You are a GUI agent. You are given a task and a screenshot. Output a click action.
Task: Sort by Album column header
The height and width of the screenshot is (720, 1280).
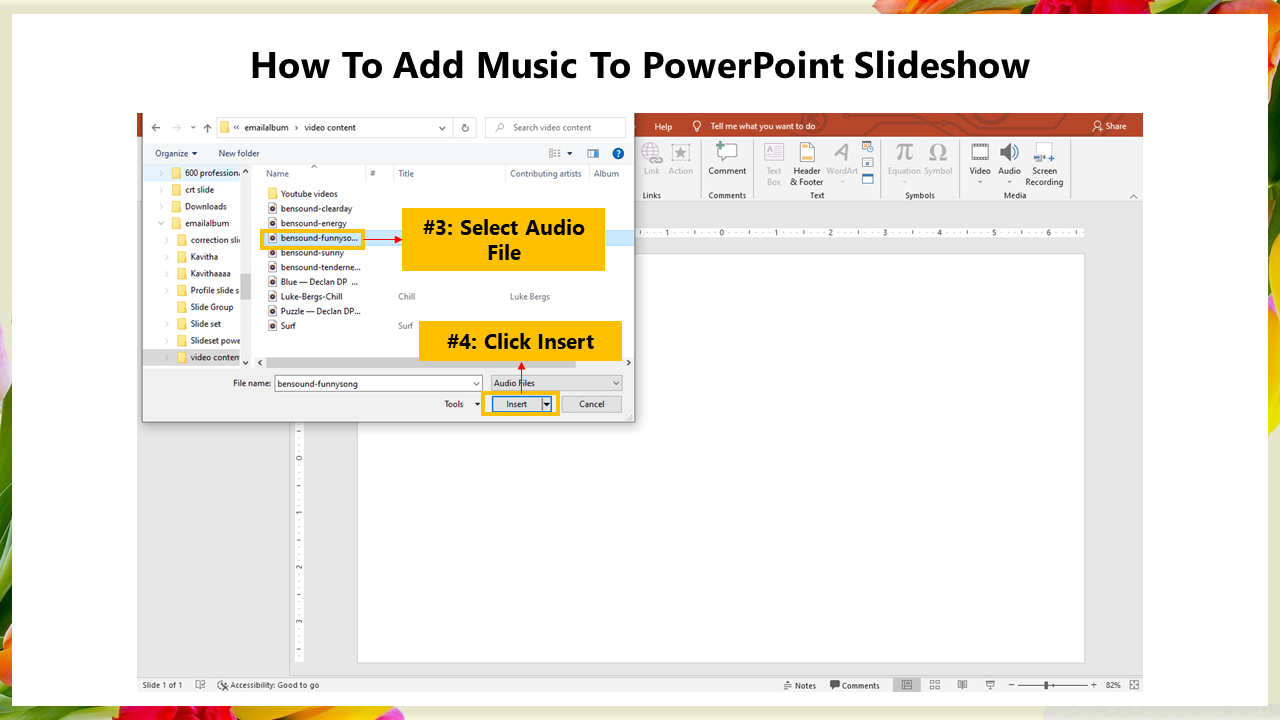tap(606, 173)
